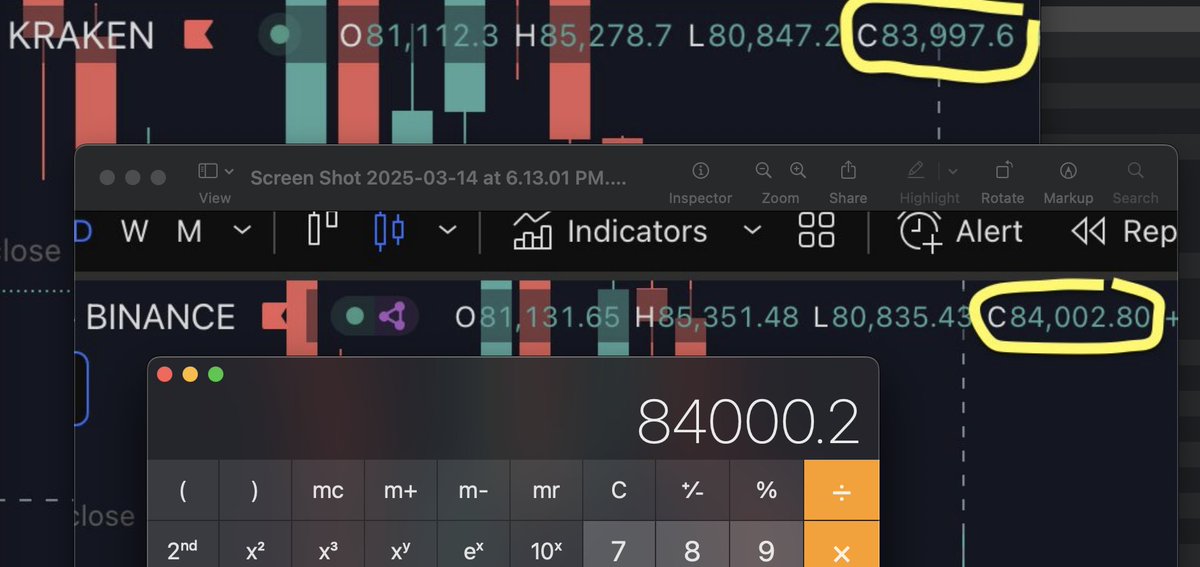1200x567 pixels.
Task: Open the Indicators menu
Action: (610, 231)
